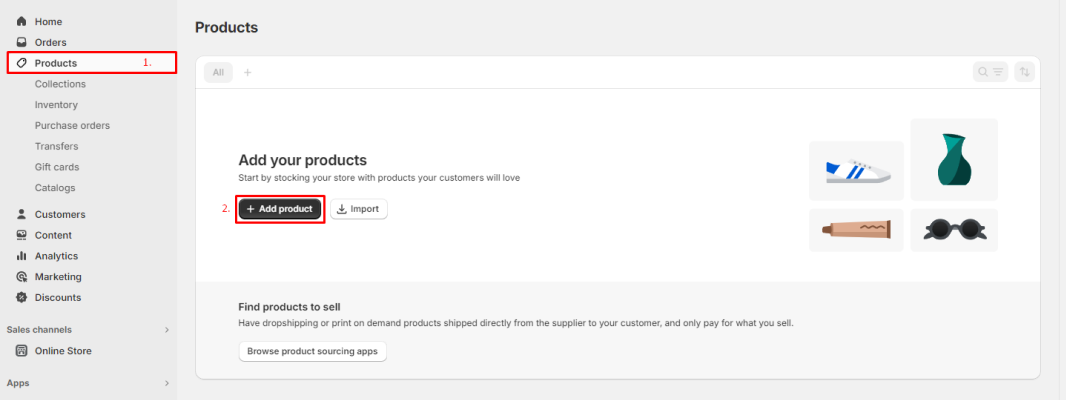
Task: Go to Inventory submenu item
Action: pyautogui.click(x=56, y=105)
